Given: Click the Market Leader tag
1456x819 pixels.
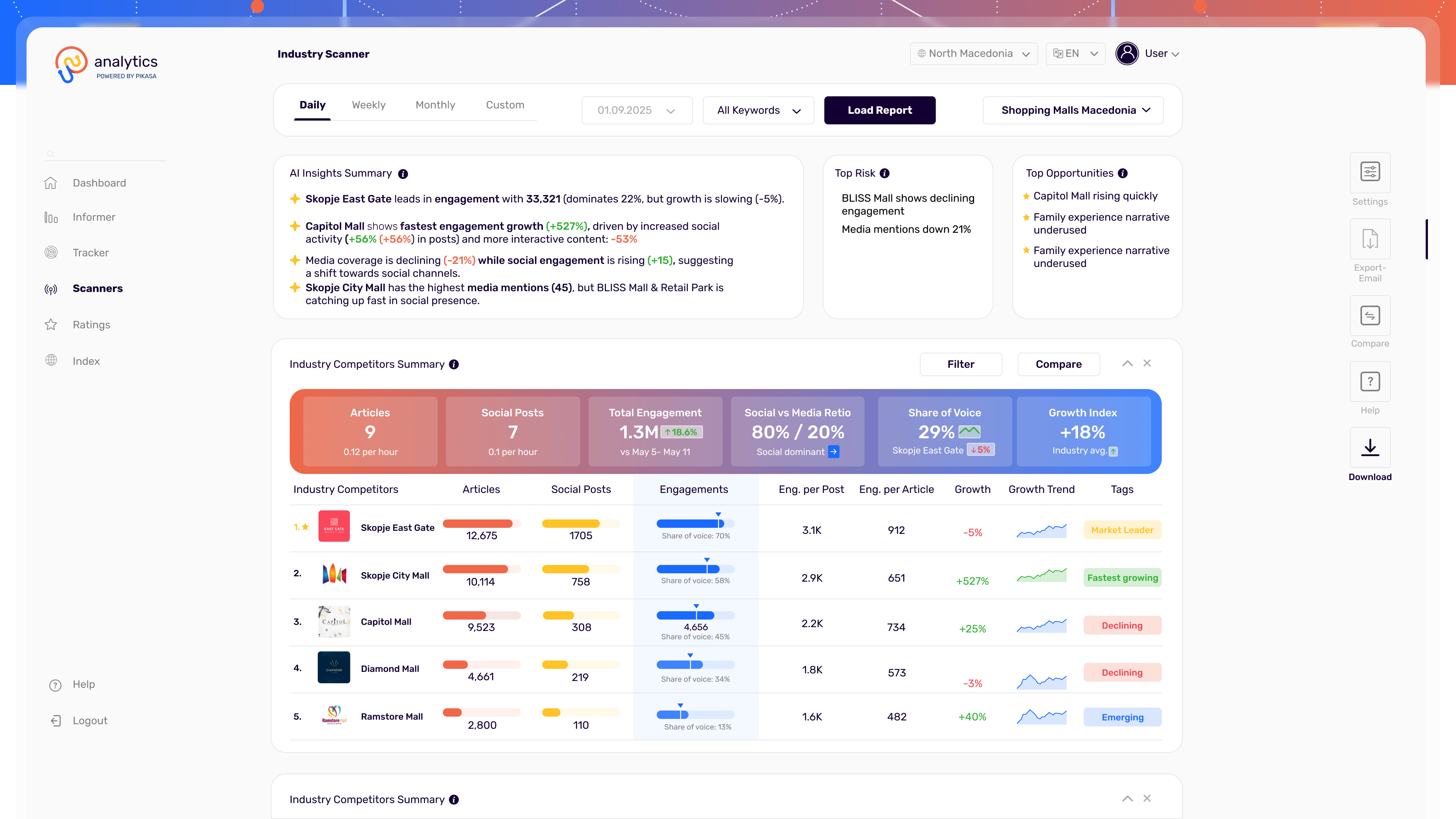Looking at the screenshot, I should [x=1122, y=530].
